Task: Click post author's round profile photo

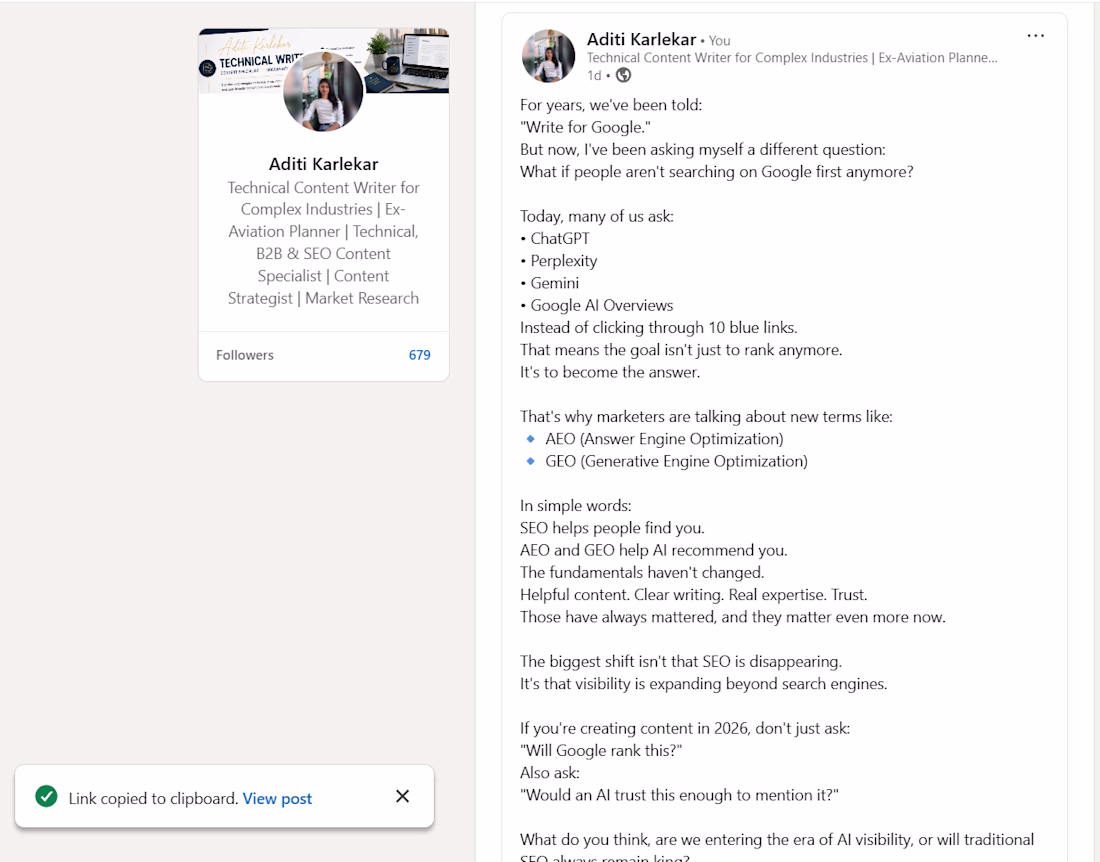Action: click(549, 56)
